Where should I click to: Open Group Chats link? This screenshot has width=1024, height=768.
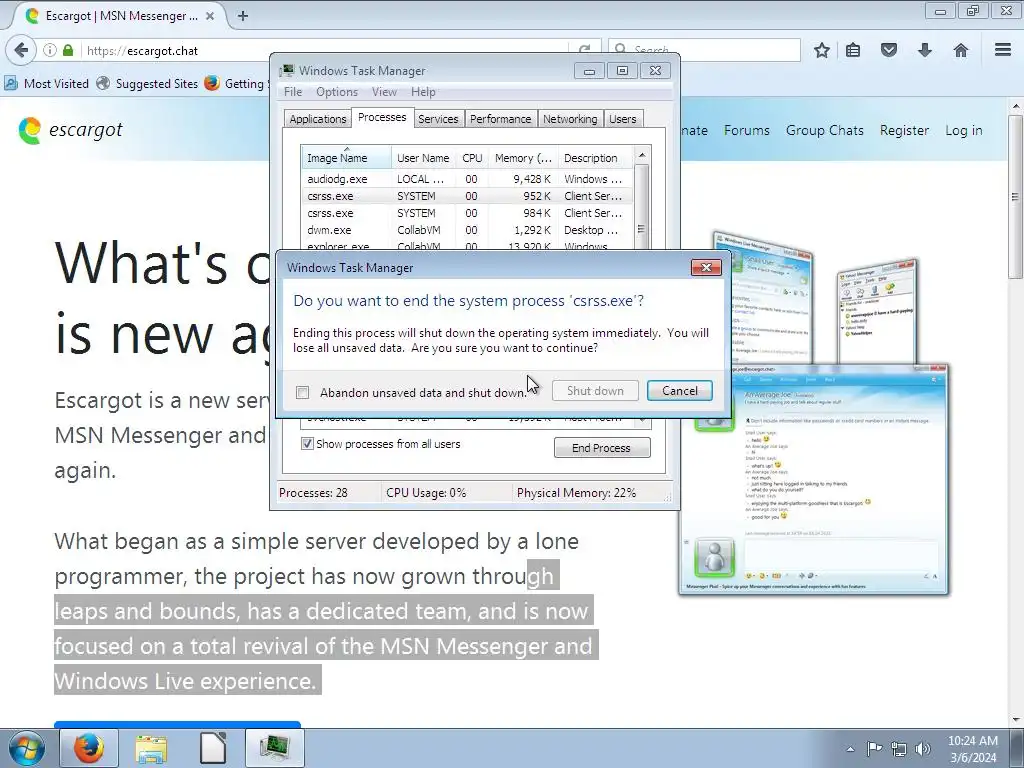pos(825,130)
